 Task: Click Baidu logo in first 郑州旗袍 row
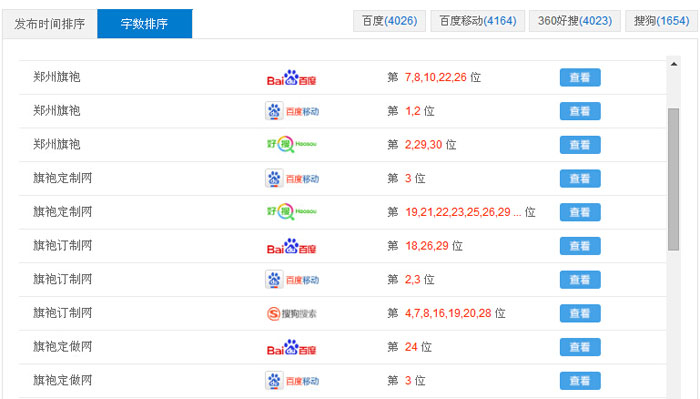(291, 78)
